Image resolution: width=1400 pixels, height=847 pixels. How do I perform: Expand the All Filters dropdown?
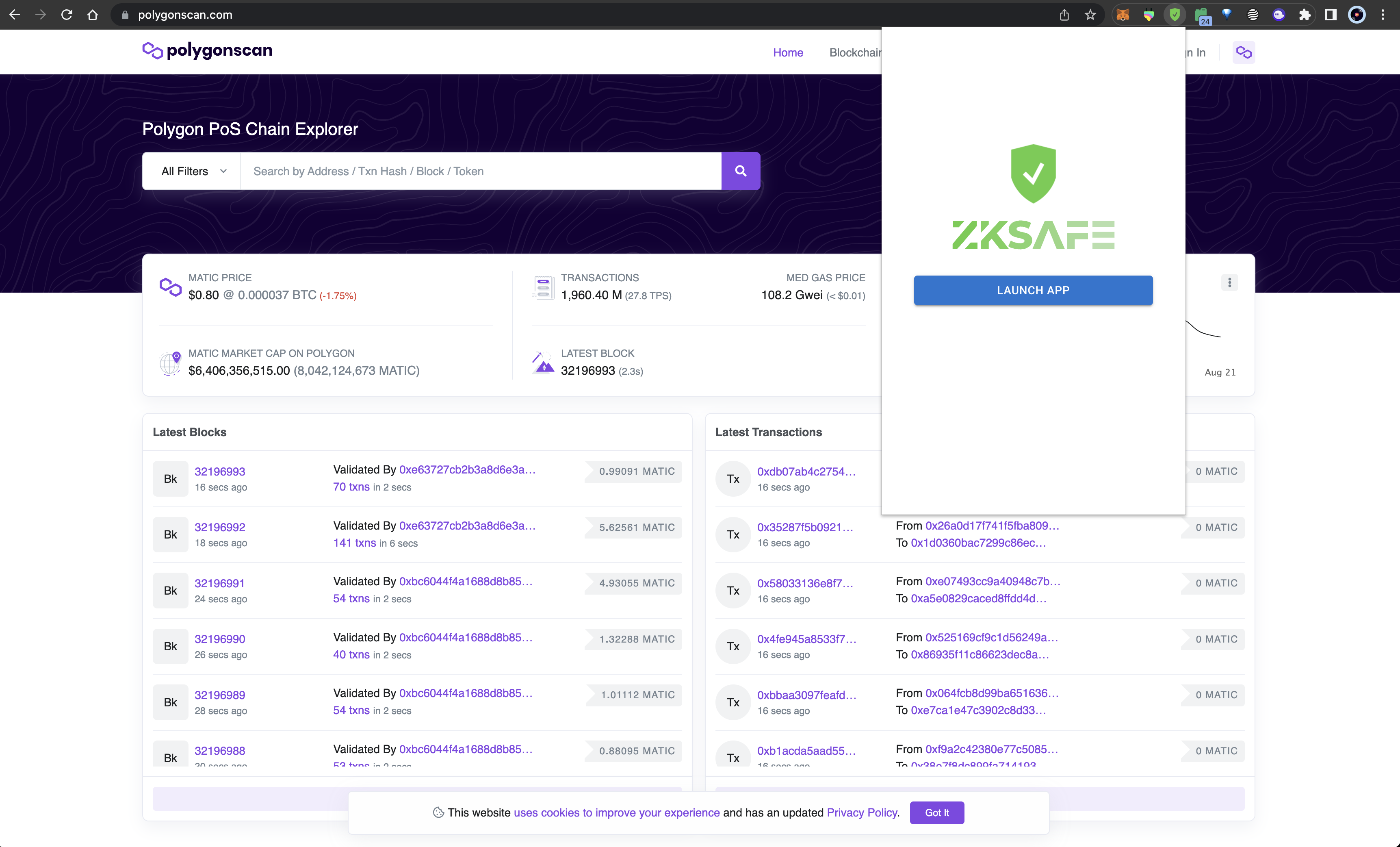click(193, 171)
